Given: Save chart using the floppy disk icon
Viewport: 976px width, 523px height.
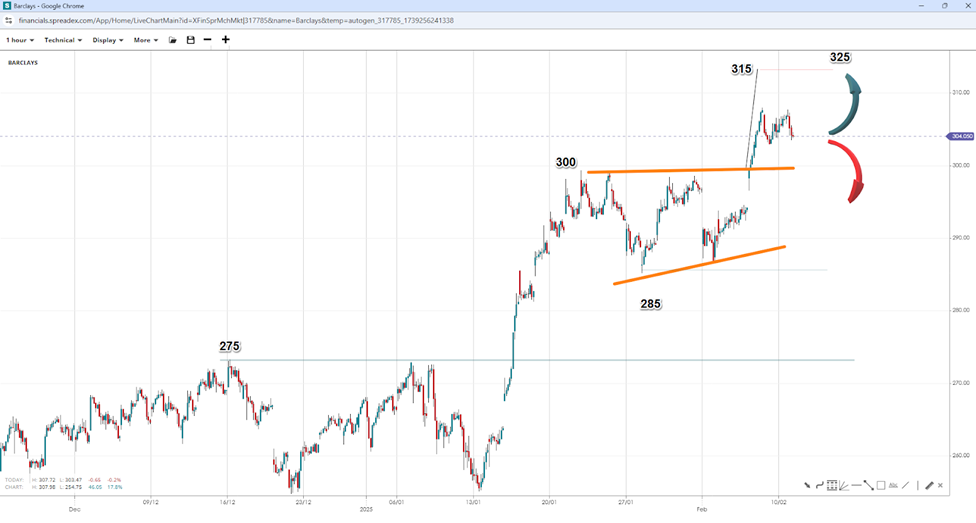Looking at the screenshot, I should click(190, 40).
